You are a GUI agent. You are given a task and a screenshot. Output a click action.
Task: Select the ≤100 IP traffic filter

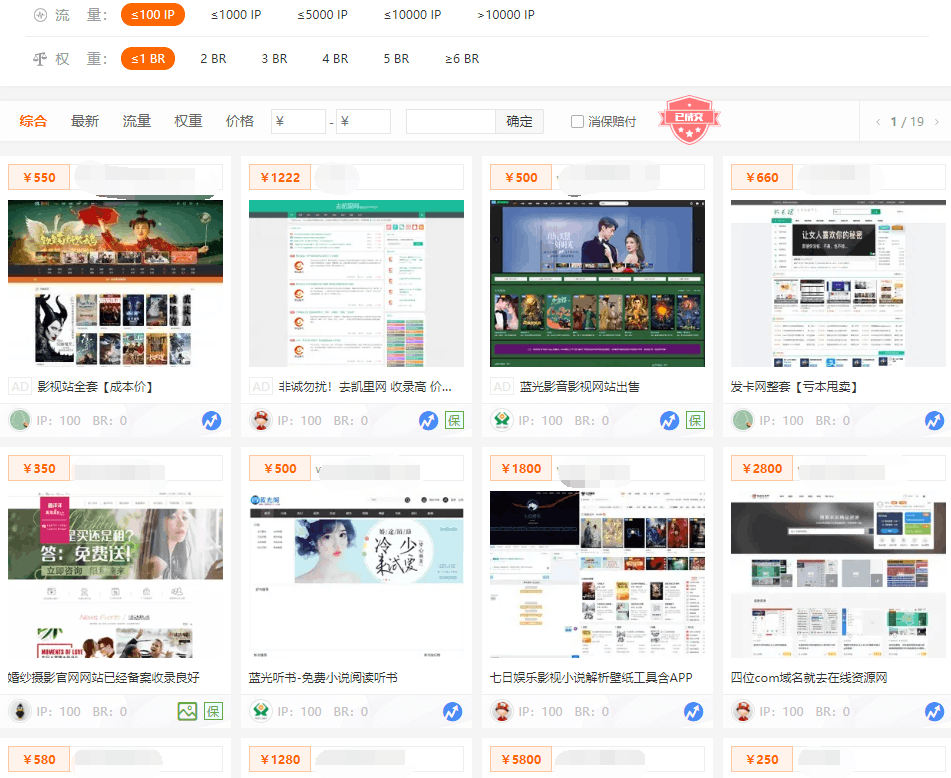click(x=152, y=14)
